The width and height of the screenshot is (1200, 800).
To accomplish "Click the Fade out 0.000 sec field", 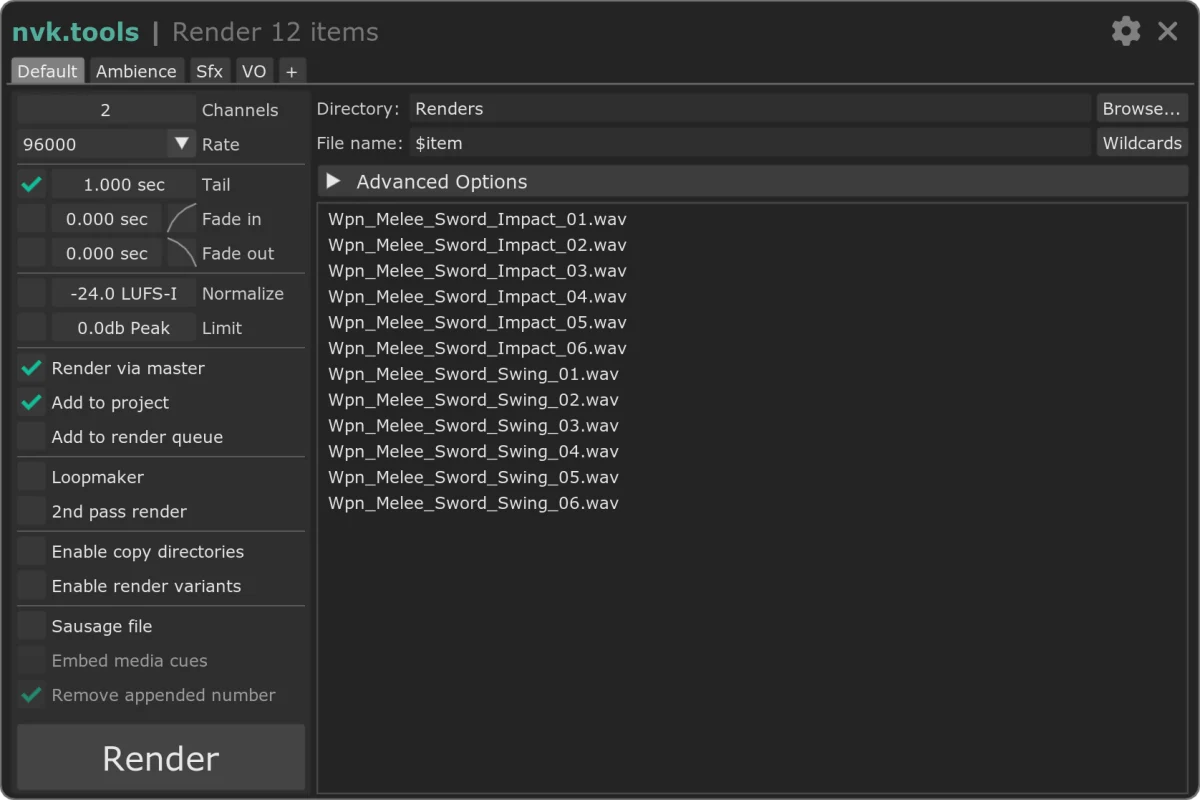I will point(106,253).
